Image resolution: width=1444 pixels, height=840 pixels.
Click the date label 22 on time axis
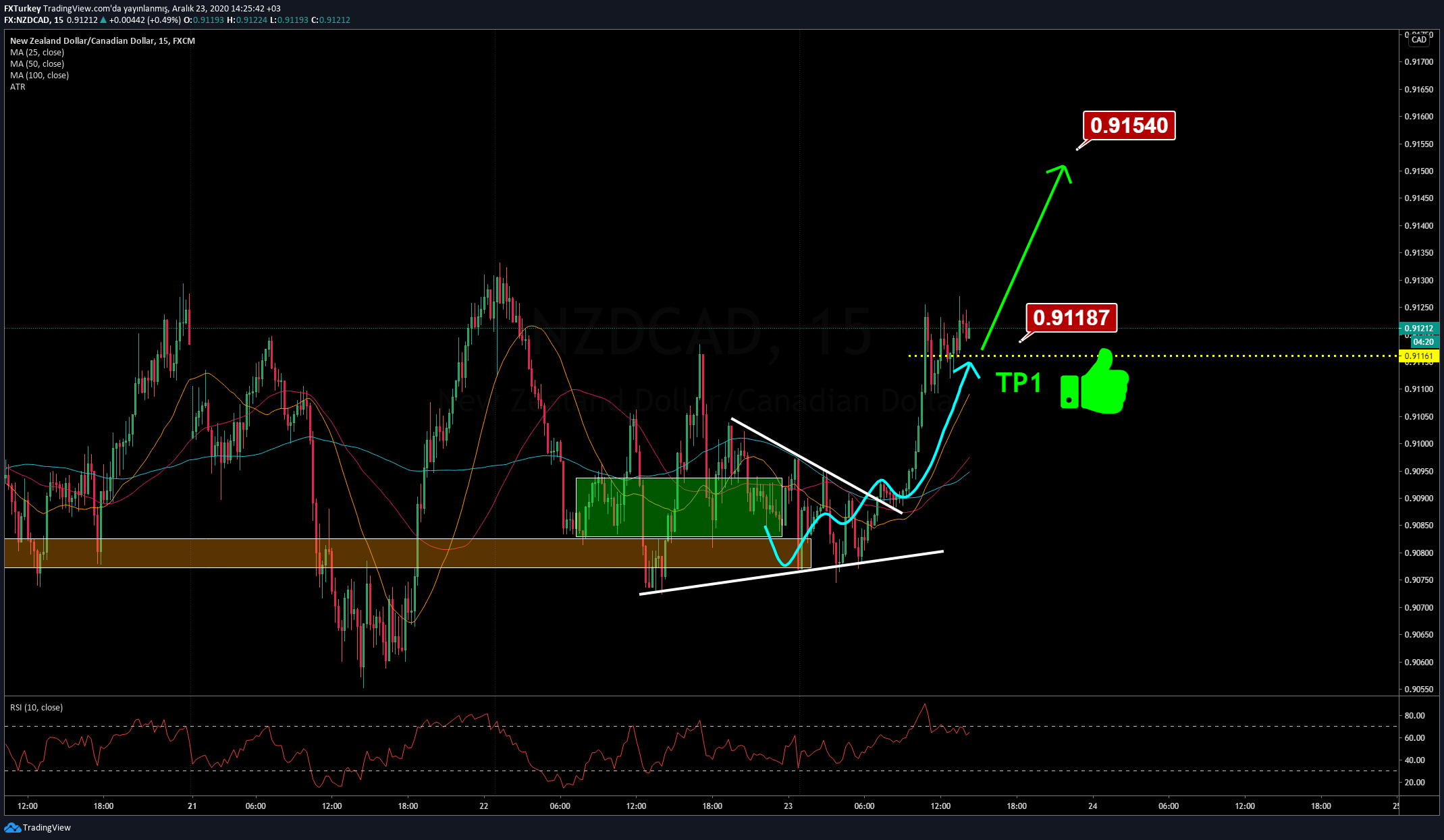click(484, 806)
